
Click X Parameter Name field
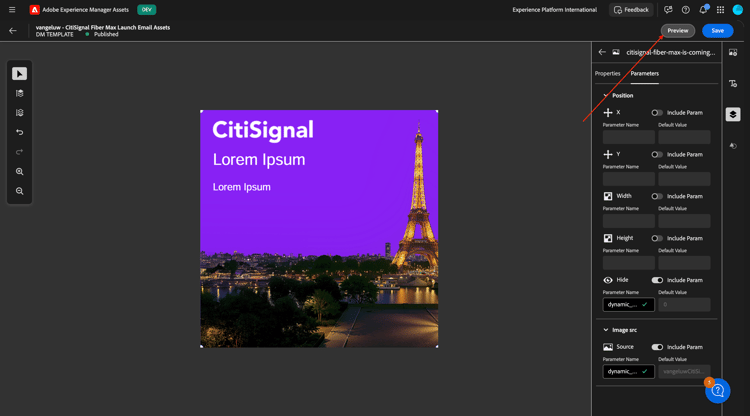(x=629, y=137)
